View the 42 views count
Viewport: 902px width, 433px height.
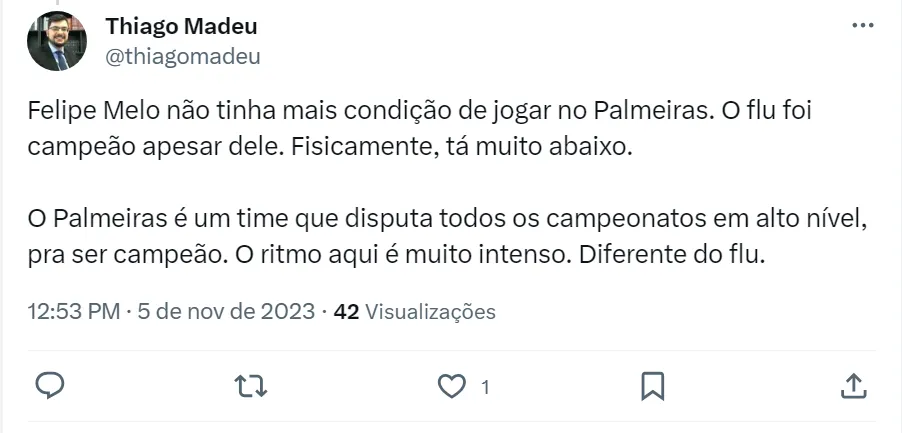point(346,312)
